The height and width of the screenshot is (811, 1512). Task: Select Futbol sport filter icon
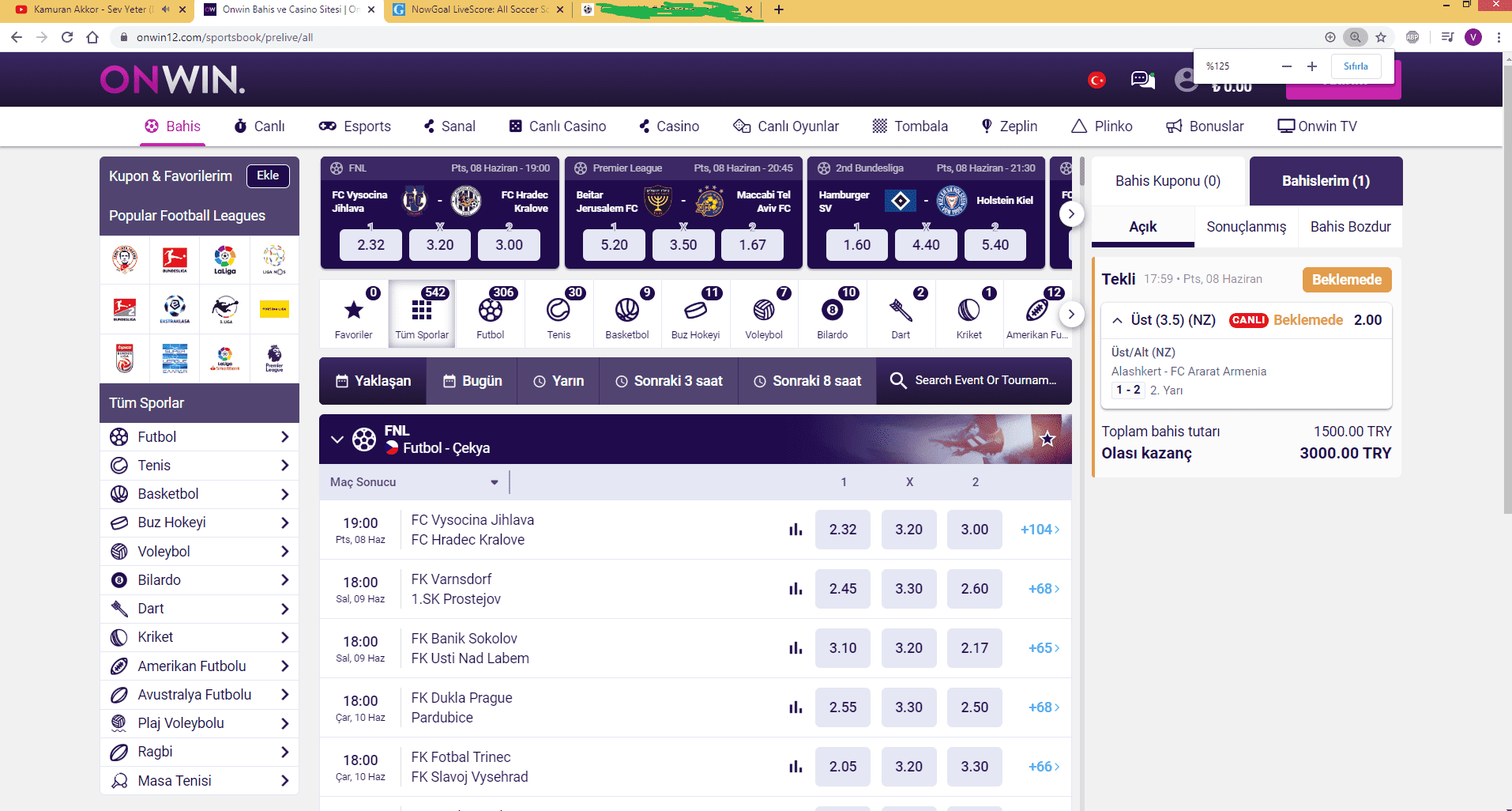(490, 314)
